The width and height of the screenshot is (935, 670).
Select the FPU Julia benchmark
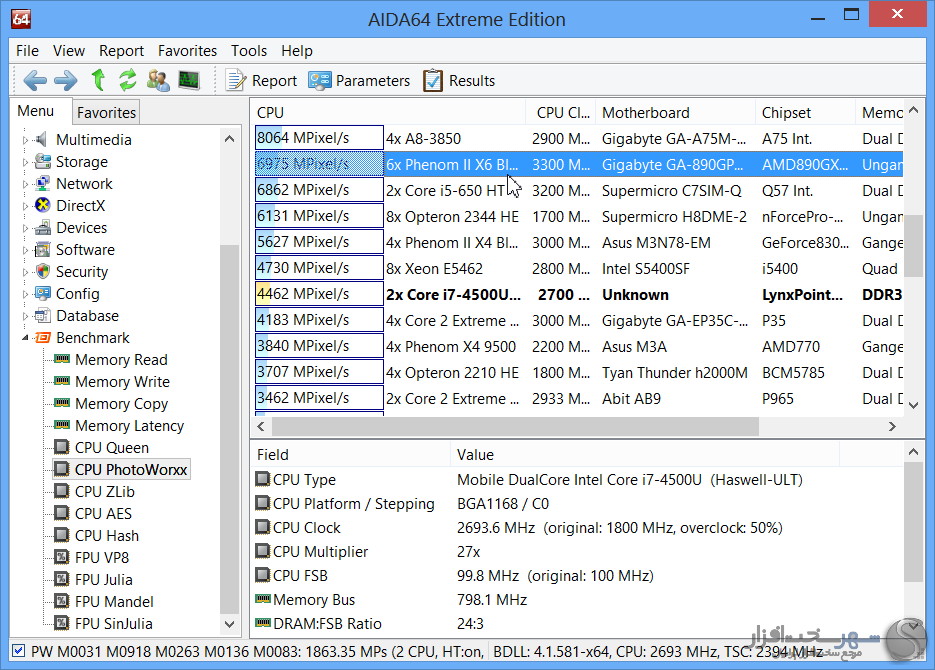(x=103, y=580)
